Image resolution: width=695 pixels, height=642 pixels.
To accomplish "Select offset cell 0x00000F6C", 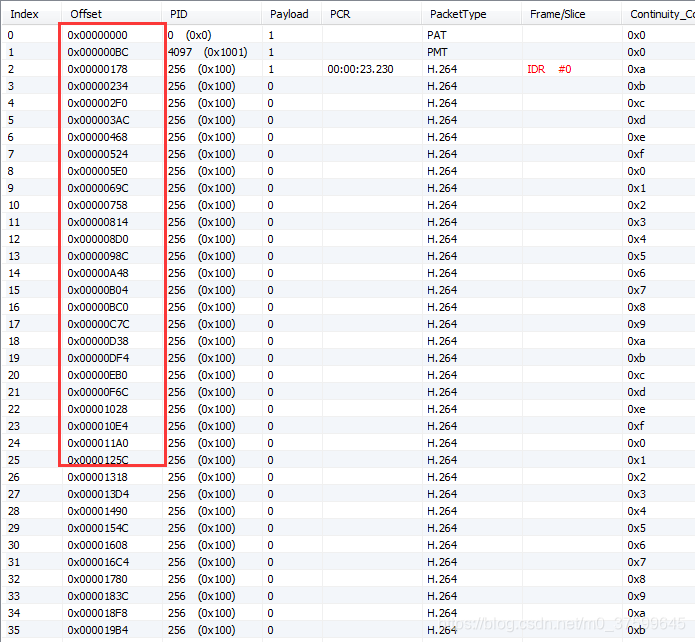I will click(x=98, y=392).
